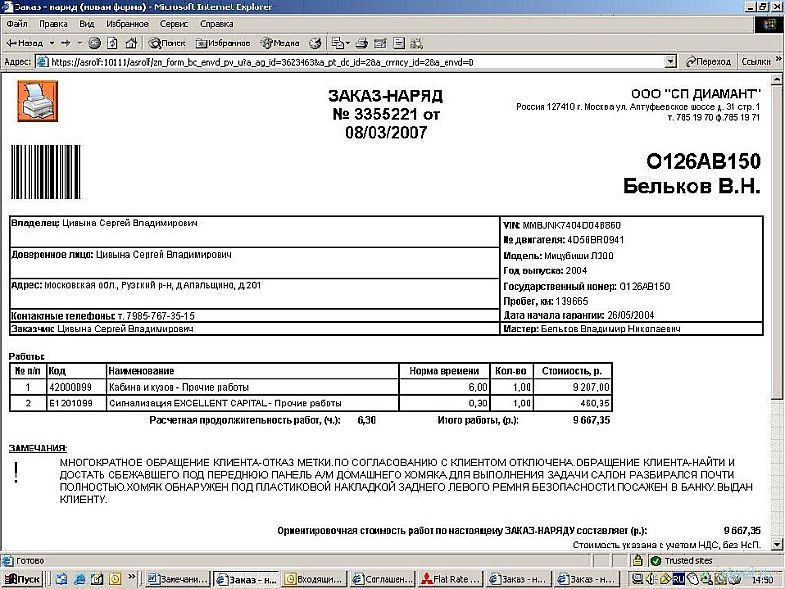Screen dimensions: 785x589
Task: Expand the Back button history dropdown arrow
Action: click(50, 43)
